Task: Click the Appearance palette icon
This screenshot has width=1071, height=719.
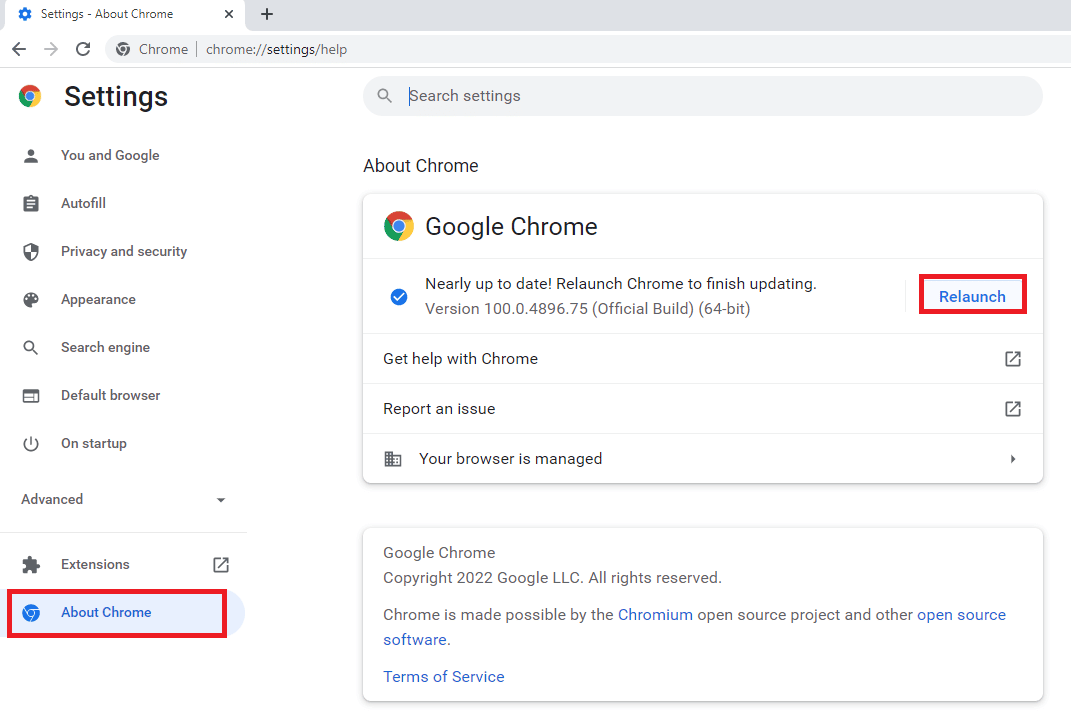Action: point(31,299)
